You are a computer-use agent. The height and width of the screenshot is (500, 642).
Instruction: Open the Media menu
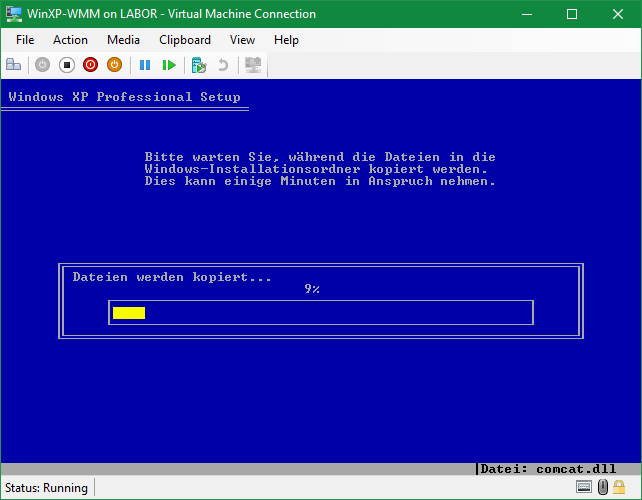coord(123,40)
